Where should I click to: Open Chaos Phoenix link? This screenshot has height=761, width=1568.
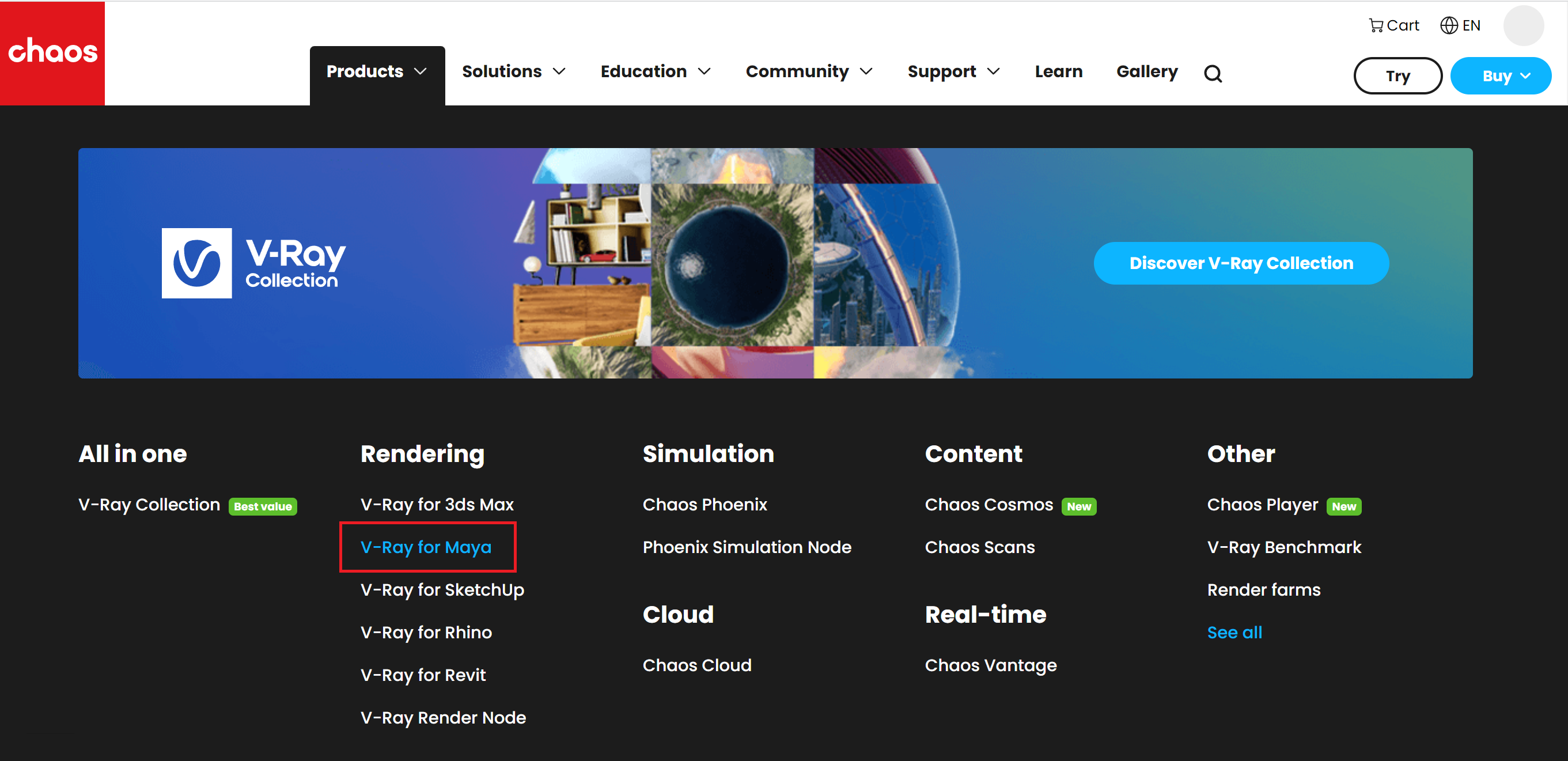tap(705, 505)
